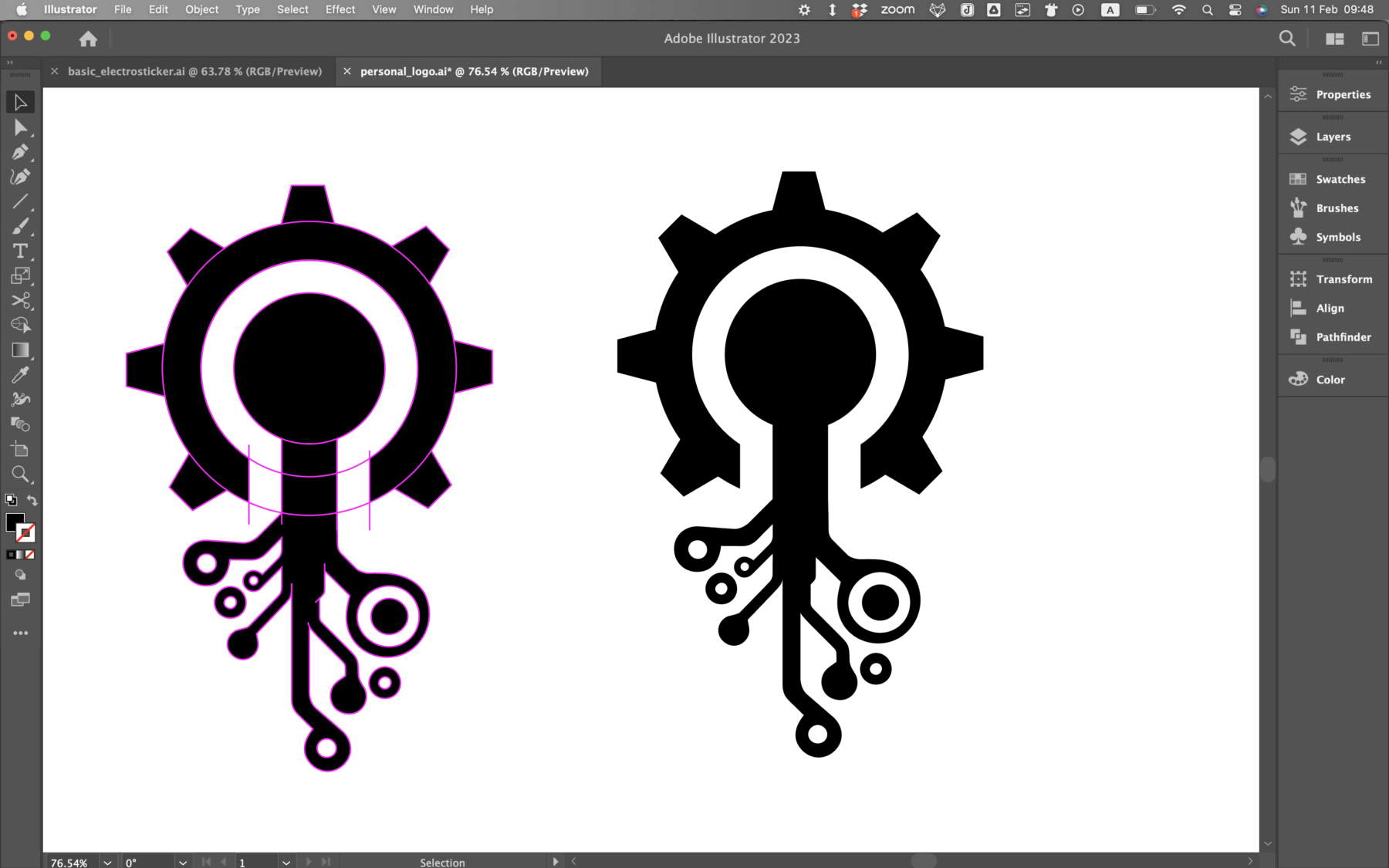Select the Selection tool arrow
This screenshot has width=1389, height=868.
(x=20, y=102)
